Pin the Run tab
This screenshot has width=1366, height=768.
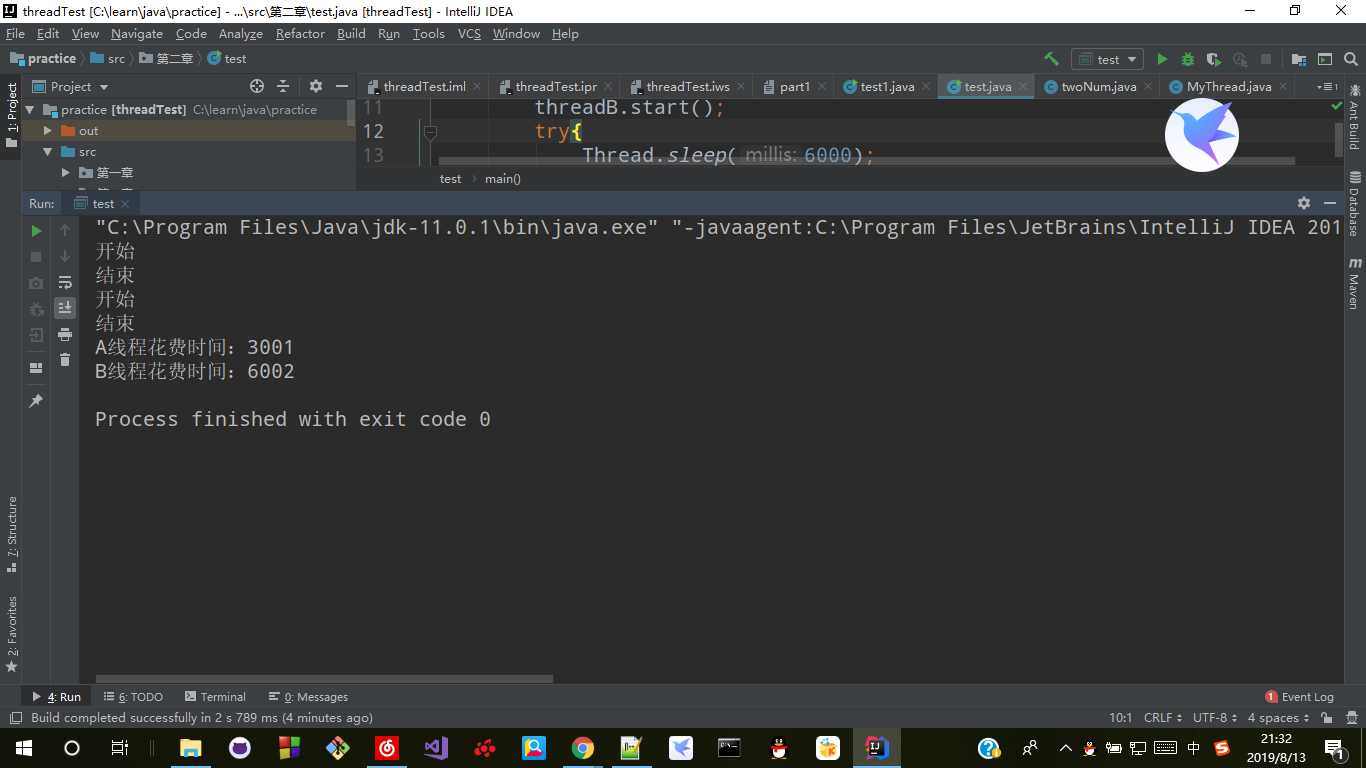(x=36, y=400)
